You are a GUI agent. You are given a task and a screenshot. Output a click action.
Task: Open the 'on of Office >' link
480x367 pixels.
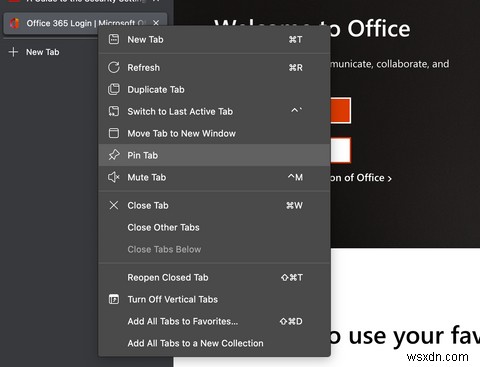(361, 178)
